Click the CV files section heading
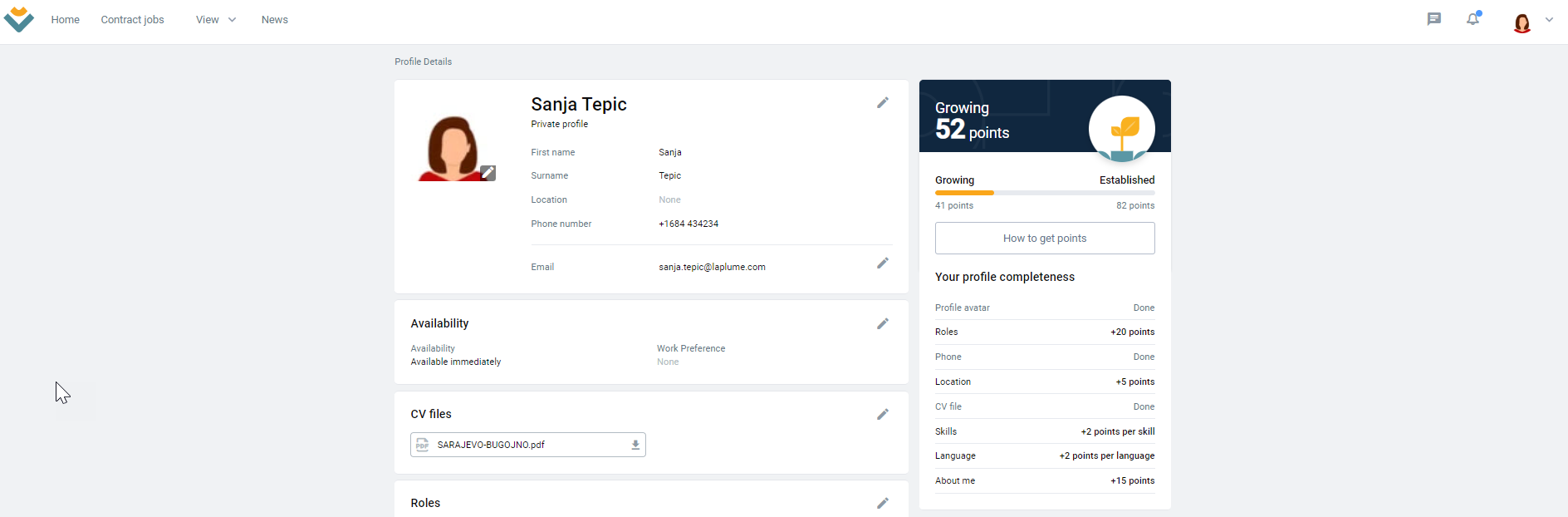 tap(431, 415)
